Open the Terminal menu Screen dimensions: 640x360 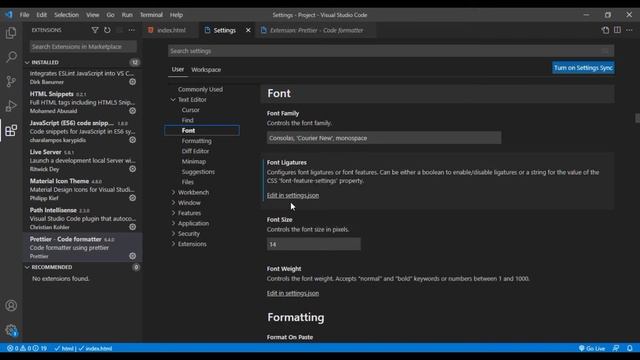coord(151,15)
